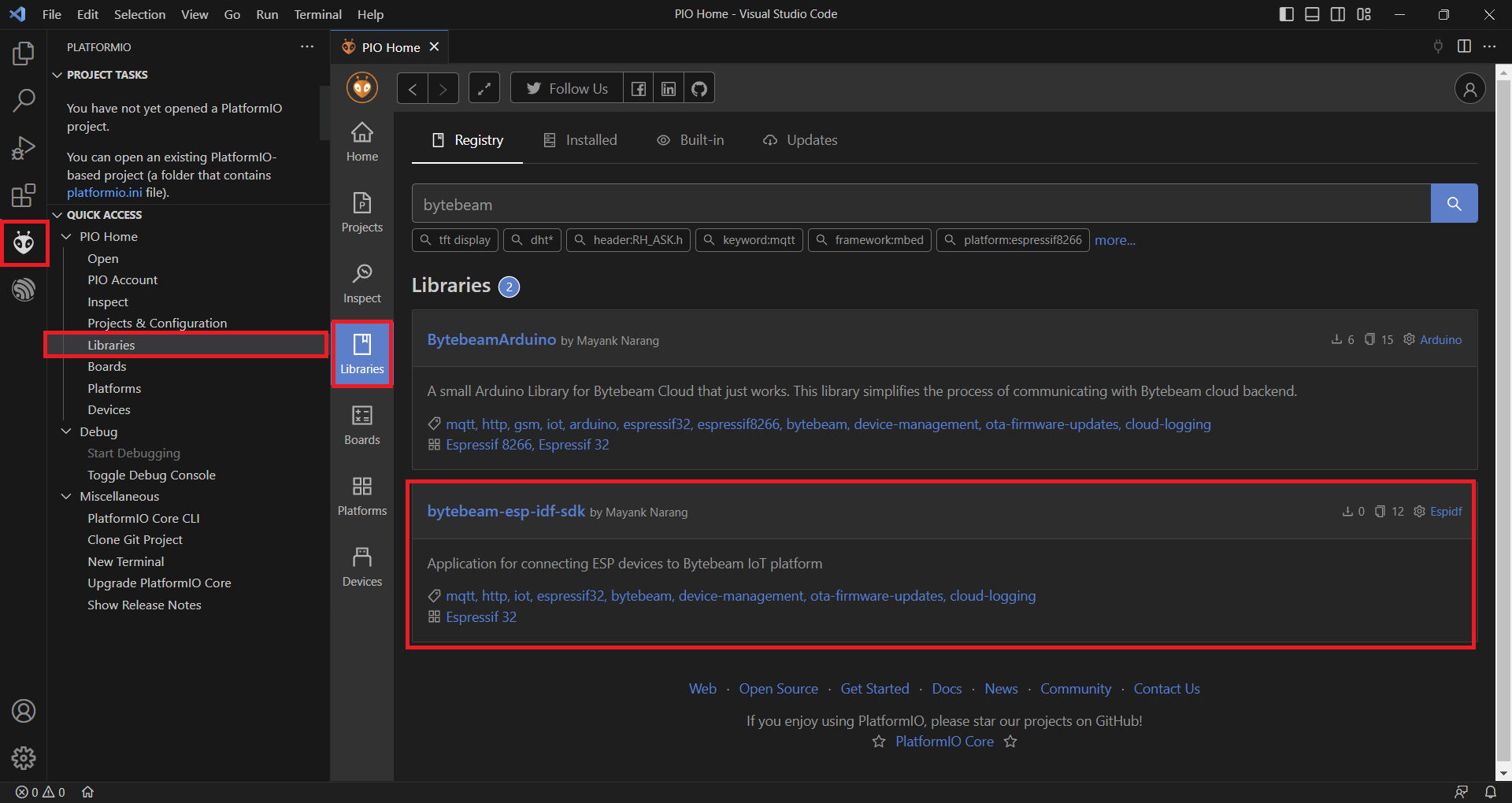Click the PIO account profile icon
Image resolution: width=1512 pixels, height=803 pixels.
[1469, 89]
